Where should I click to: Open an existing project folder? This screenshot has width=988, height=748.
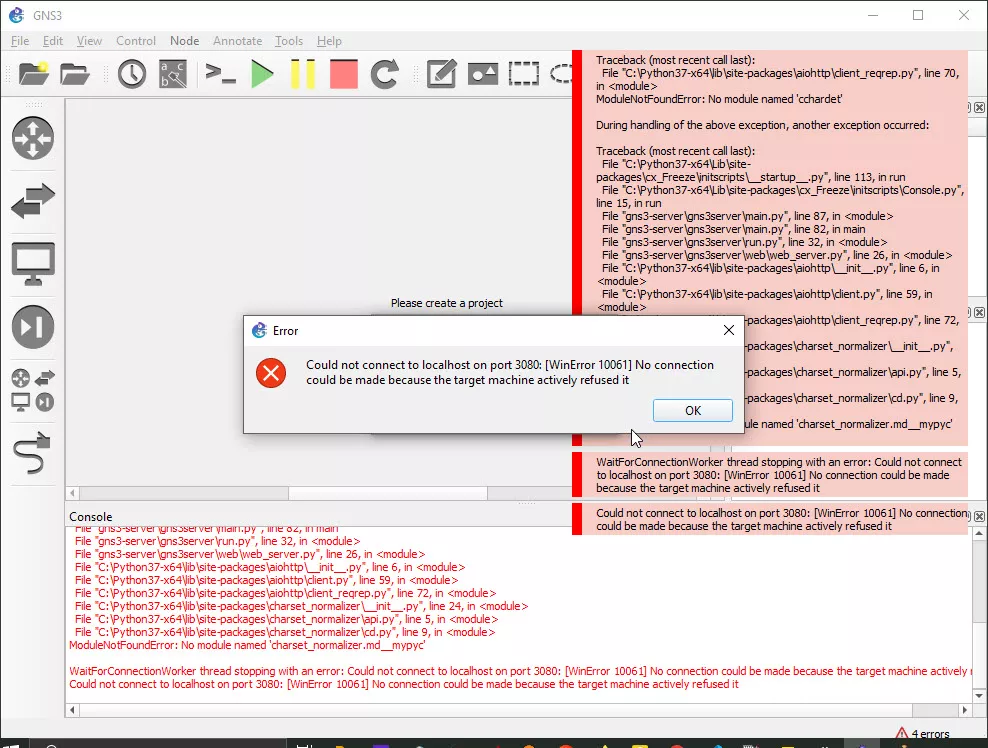click(x=75, y=74)
